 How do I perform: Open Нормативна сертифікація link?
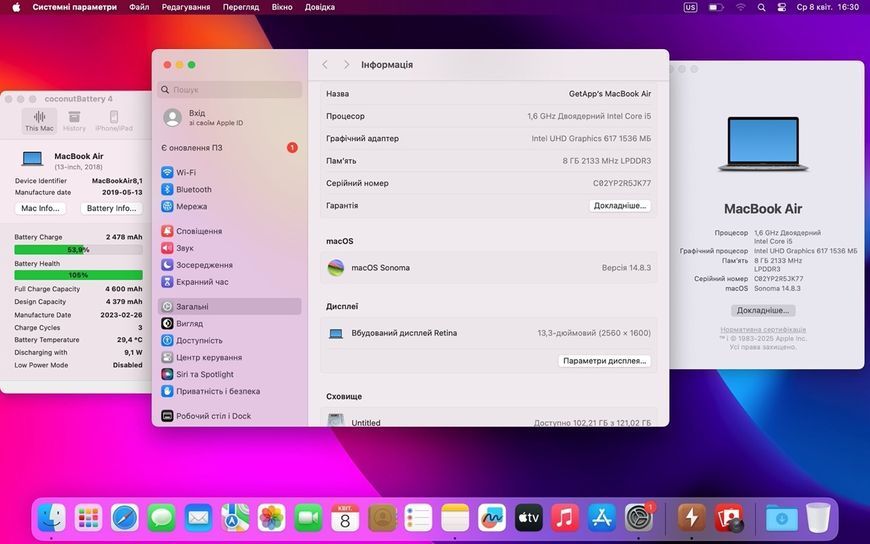pos(763,330)
